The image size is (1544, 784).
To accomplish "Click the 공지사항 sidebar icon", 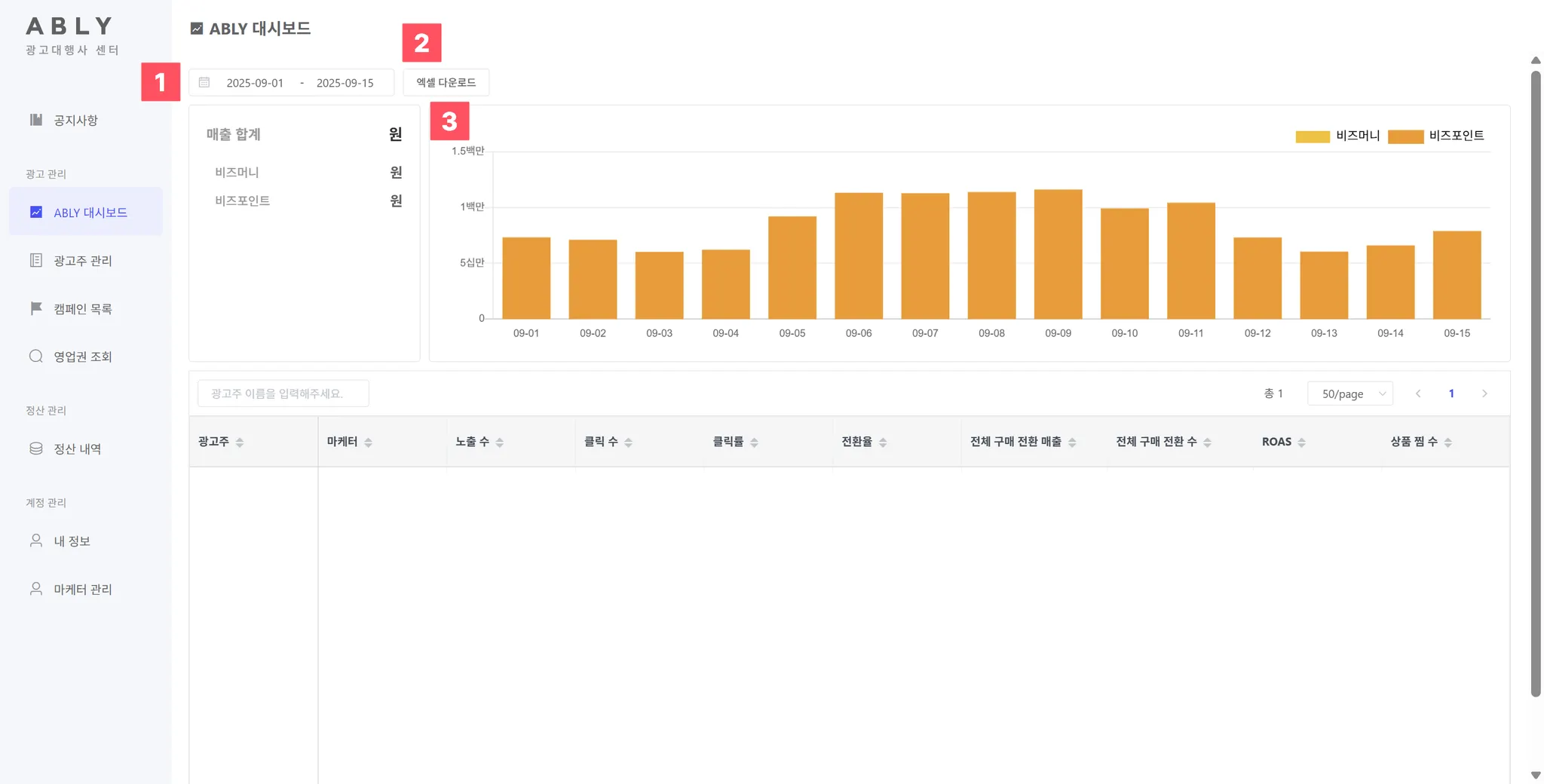I will (35, 120).
